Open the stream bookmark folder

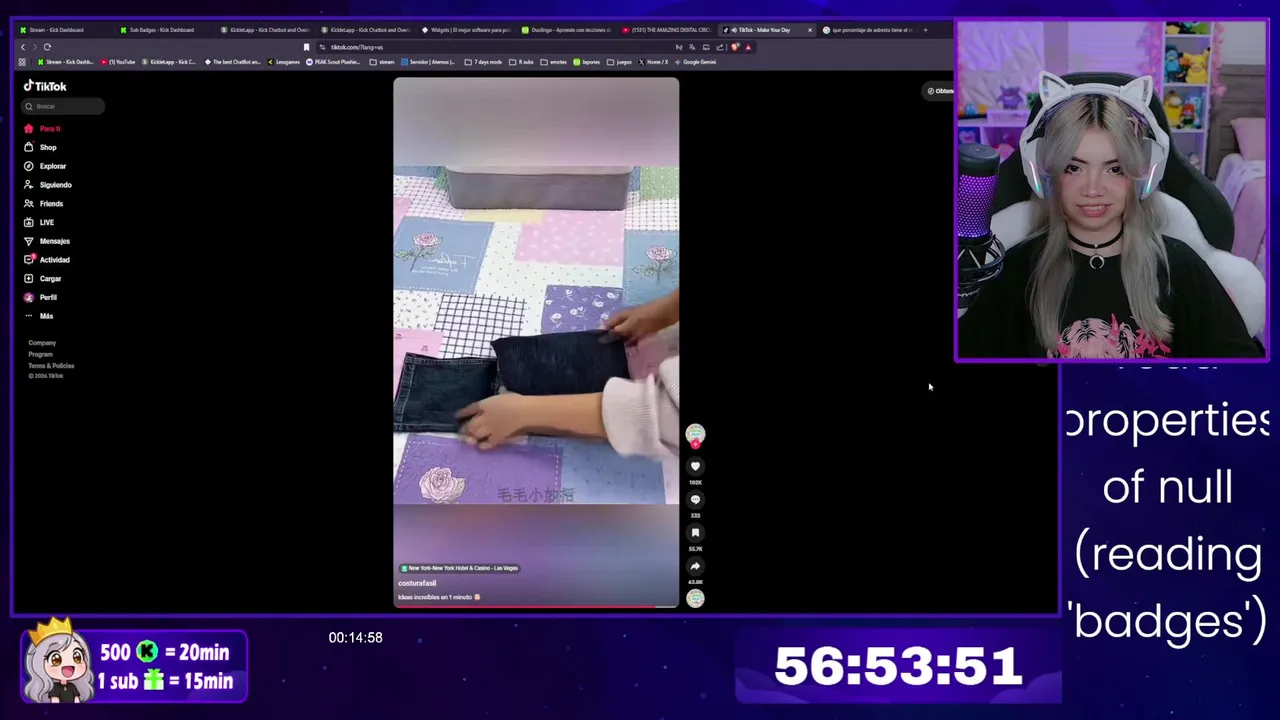tap(382, 62)
